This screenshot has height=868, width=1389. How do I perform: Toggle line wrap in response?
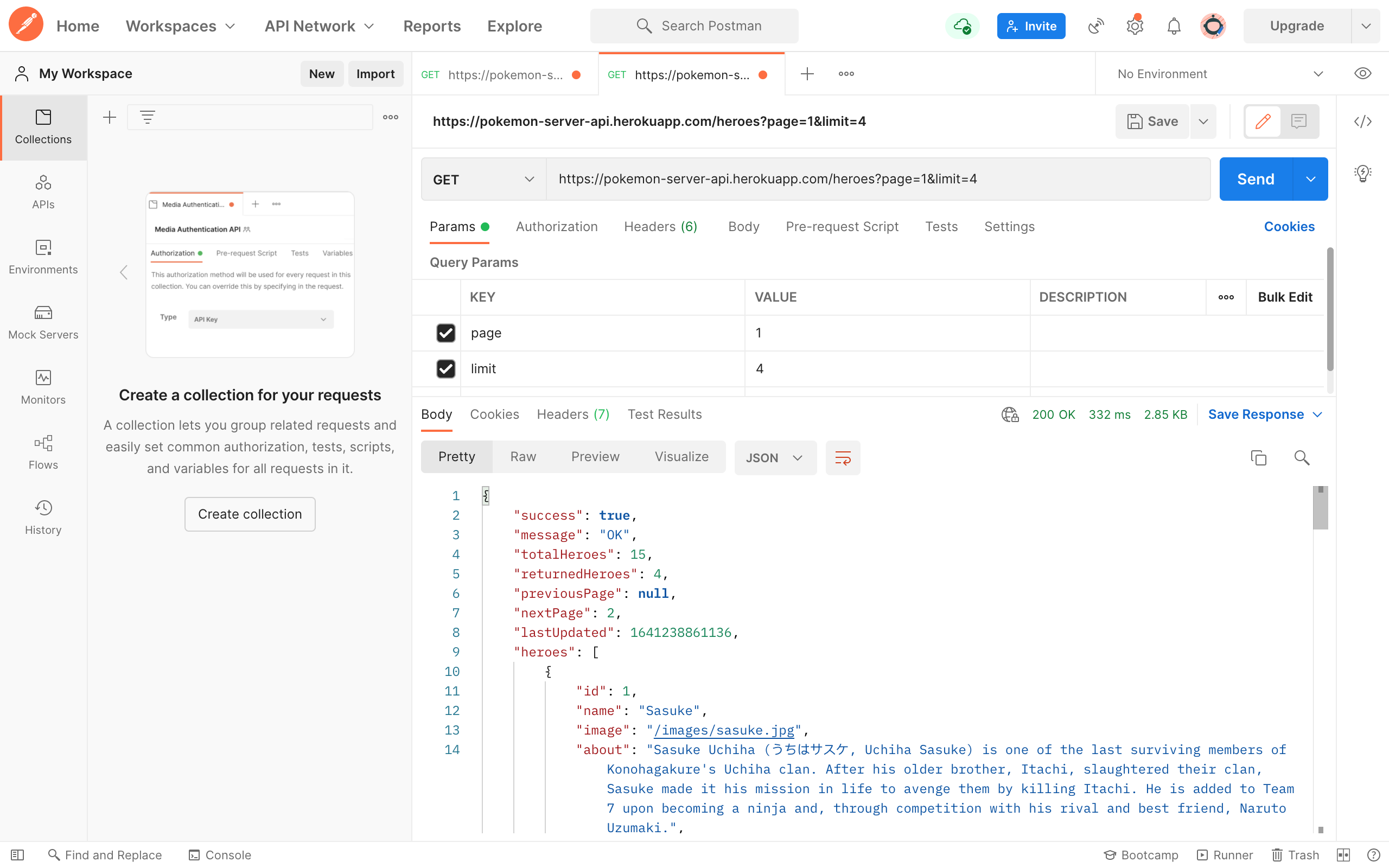(843, 457)
